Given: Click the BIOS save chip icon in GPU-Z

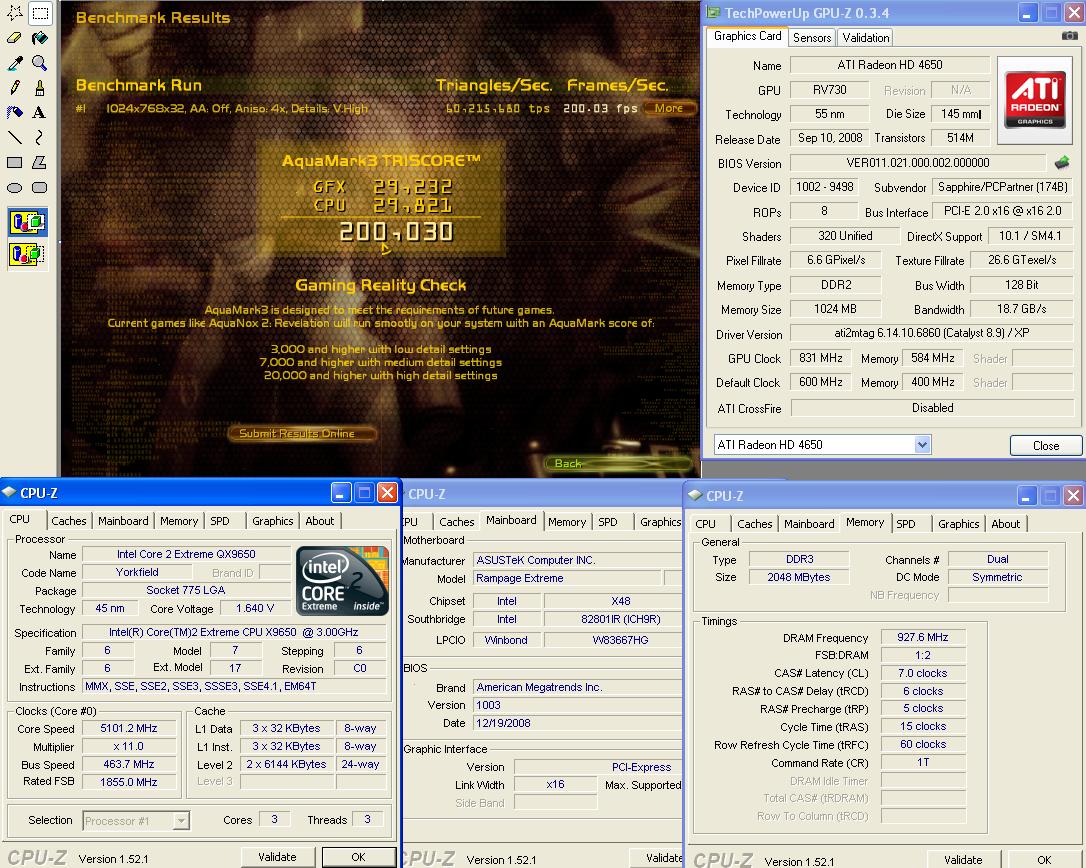Looking at the screenshot, I should click(1062, 163).
